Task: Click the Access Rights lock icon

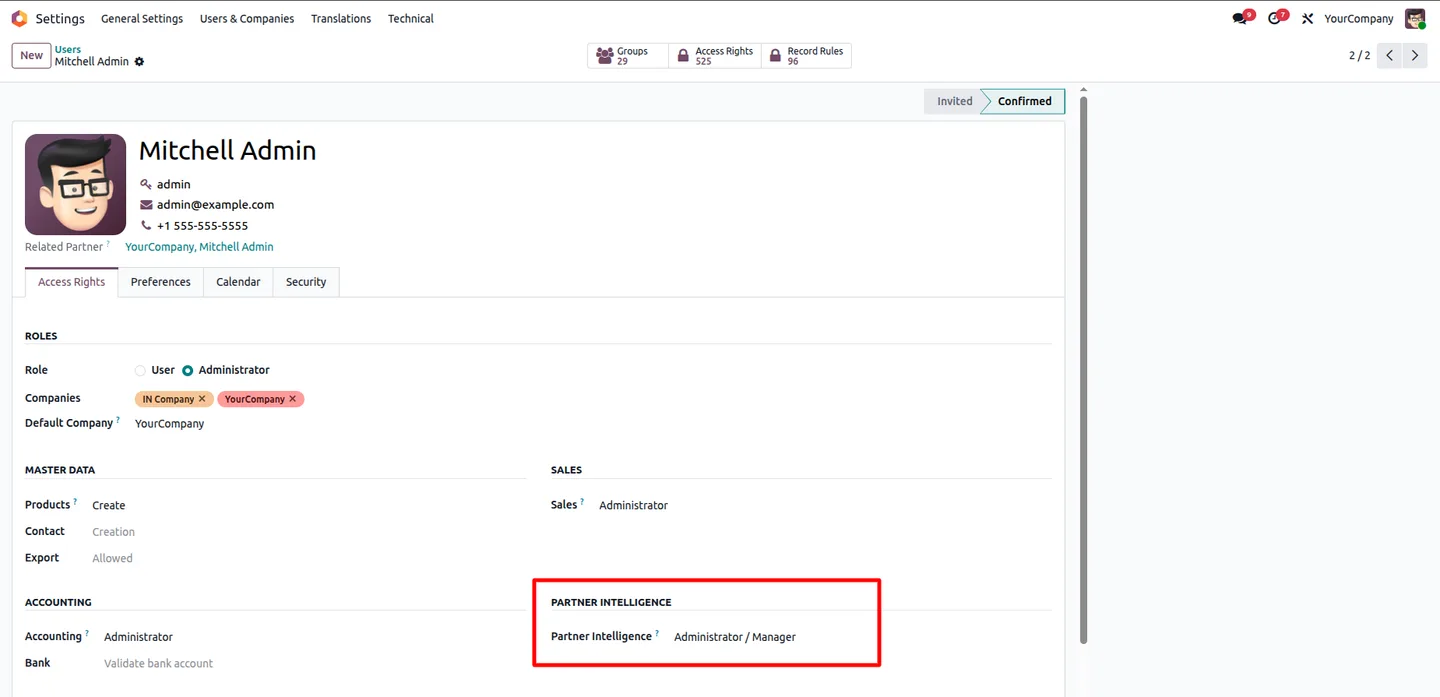Action: click(683, 56)
